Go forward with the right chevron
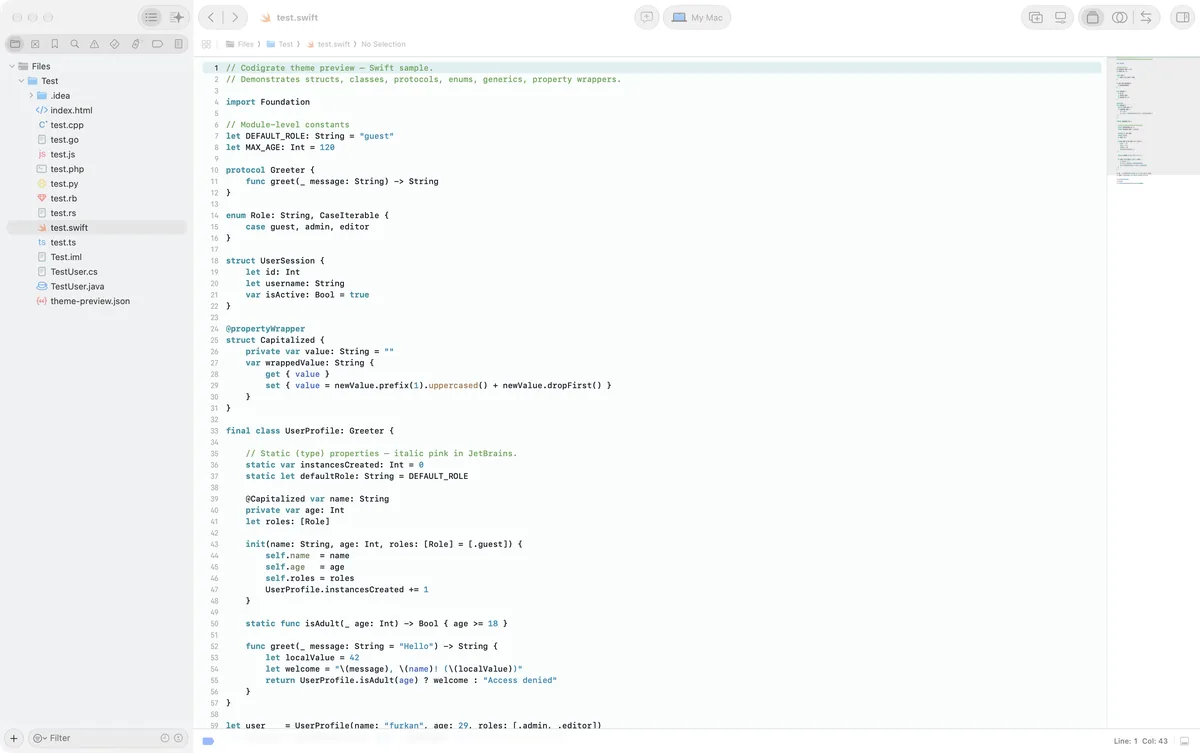 pyautogui.click(x=236, y=17)
